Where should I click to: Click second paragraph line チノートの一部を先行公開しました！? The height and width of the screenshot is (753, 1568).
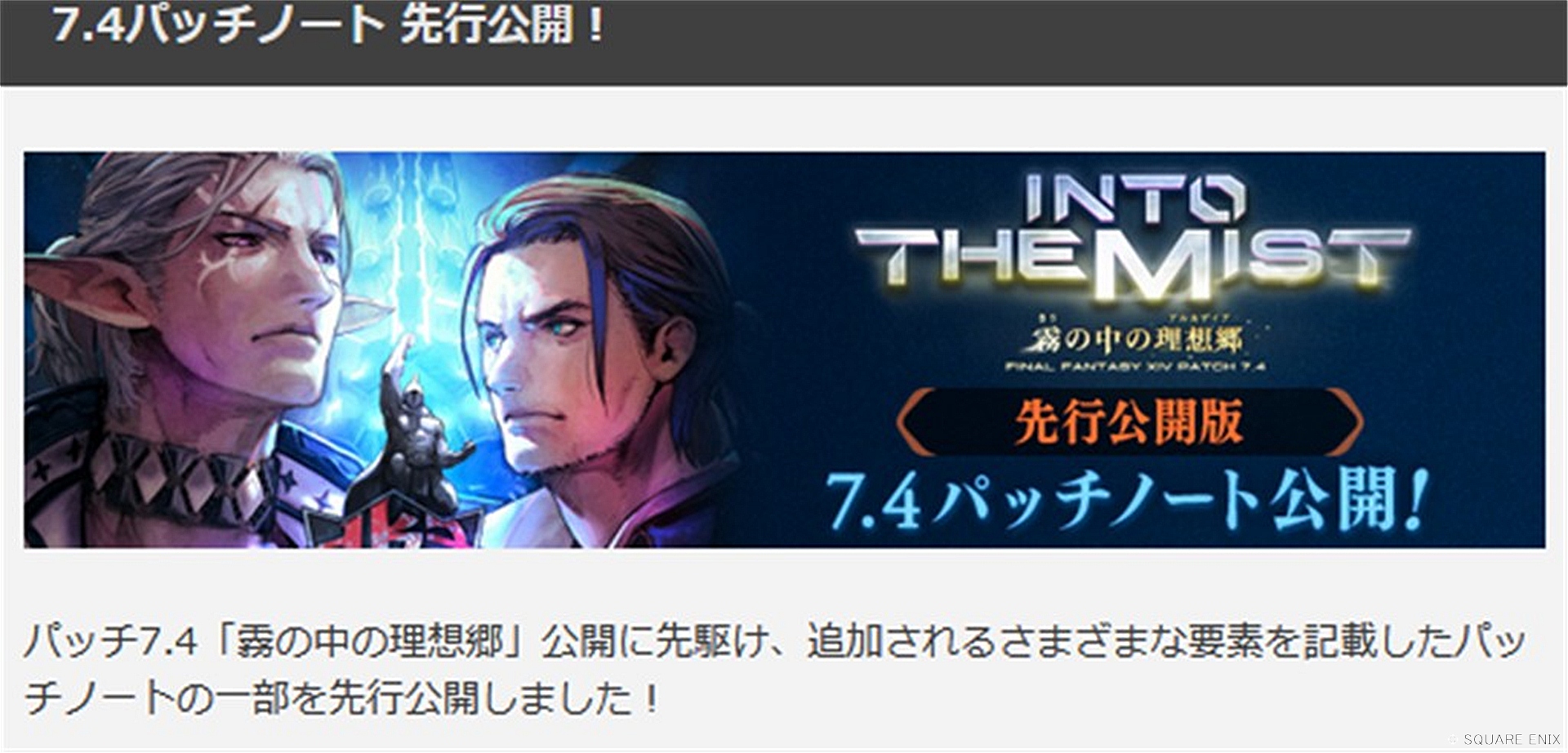click(x=341, y=698)
